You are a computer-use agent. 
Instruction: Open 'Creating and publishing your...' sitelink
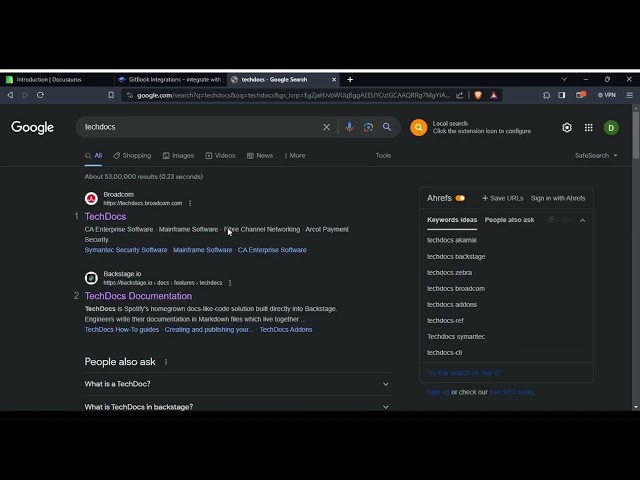click(x=209, y=330)
